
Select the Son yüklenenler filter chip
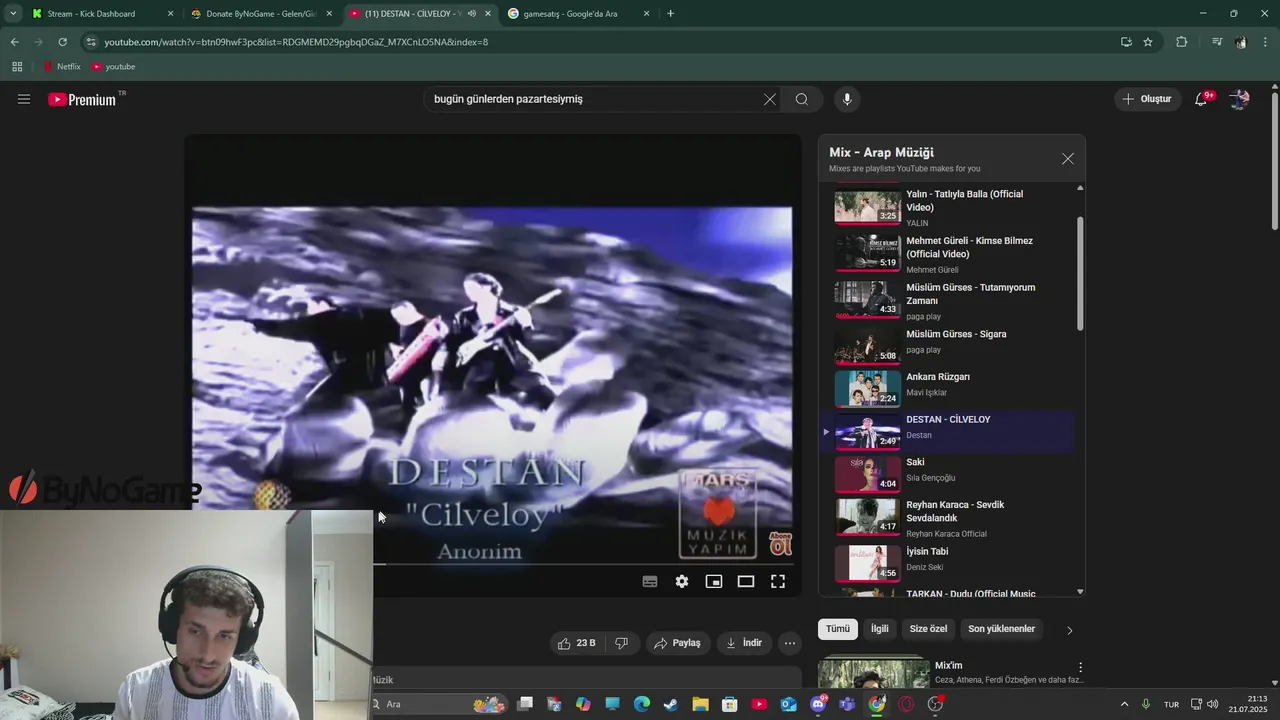coord(1002,629)
